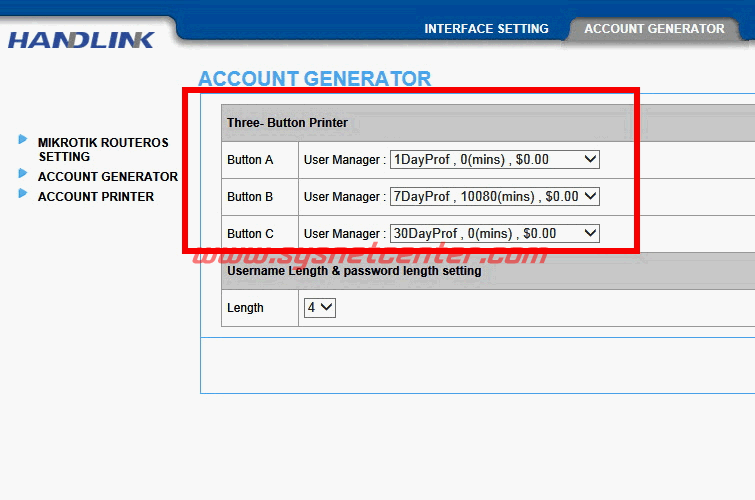Click the Button C row label
Viewport: 755px width, 500px height.
coord(250,234)
